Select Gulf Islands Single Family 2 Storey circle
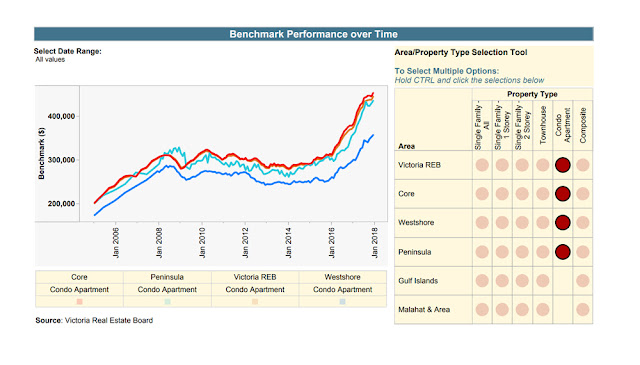Screen dimensions: 640x365 coord(522,280)
